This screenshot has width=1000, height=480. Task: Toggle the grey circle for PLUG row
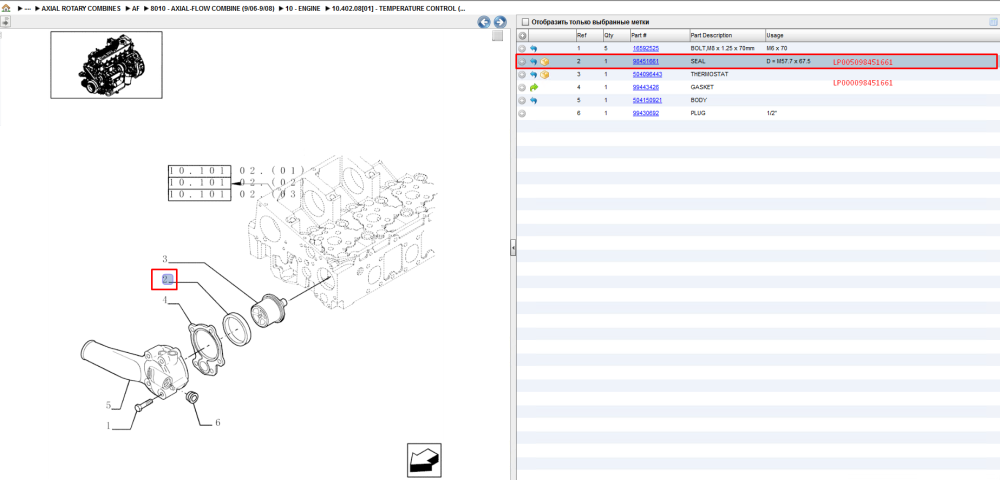pos(522,113)
